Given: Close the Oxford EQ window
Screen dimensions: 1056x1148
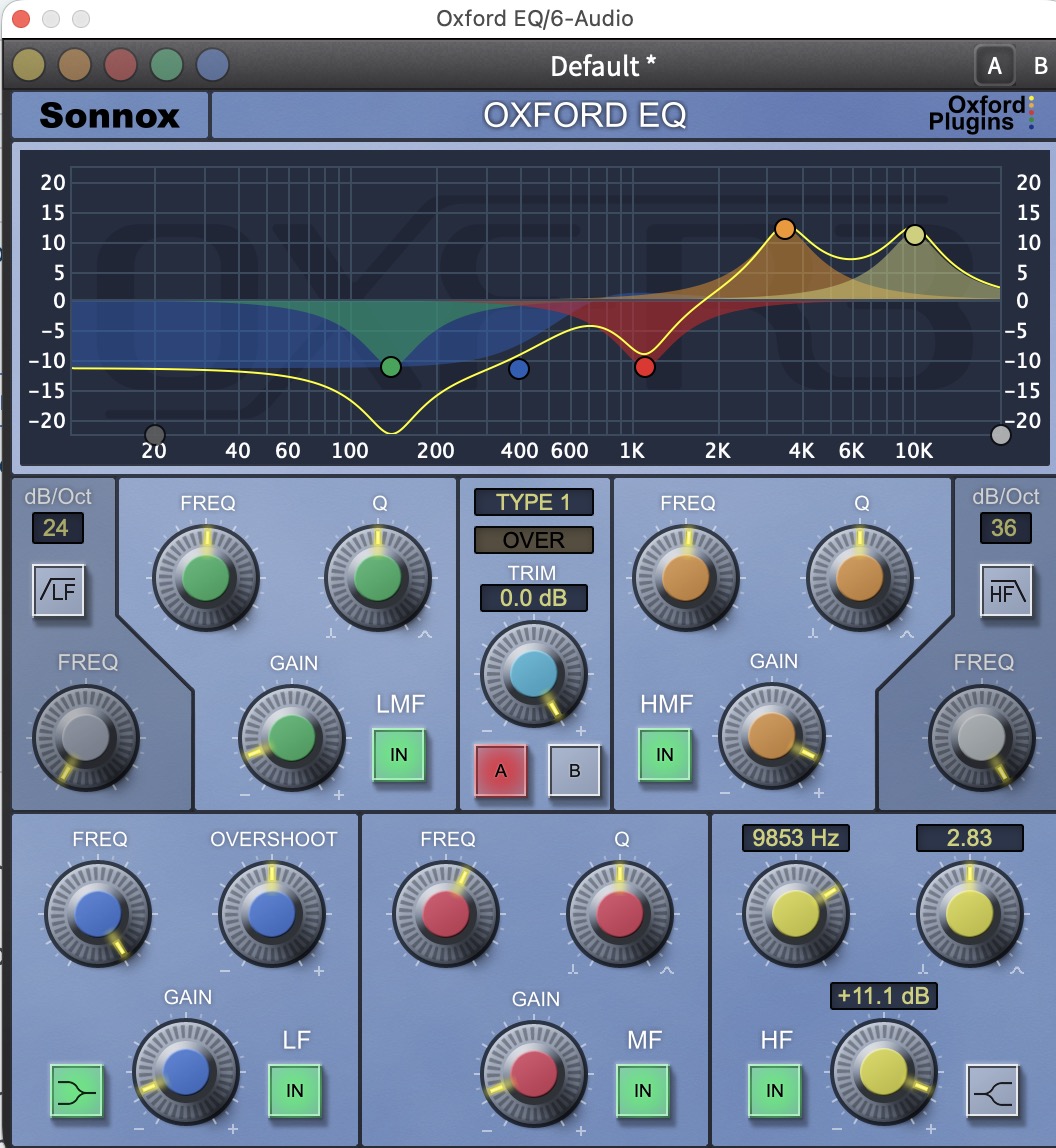Looking at the screenshot, I should coord(21,18).
